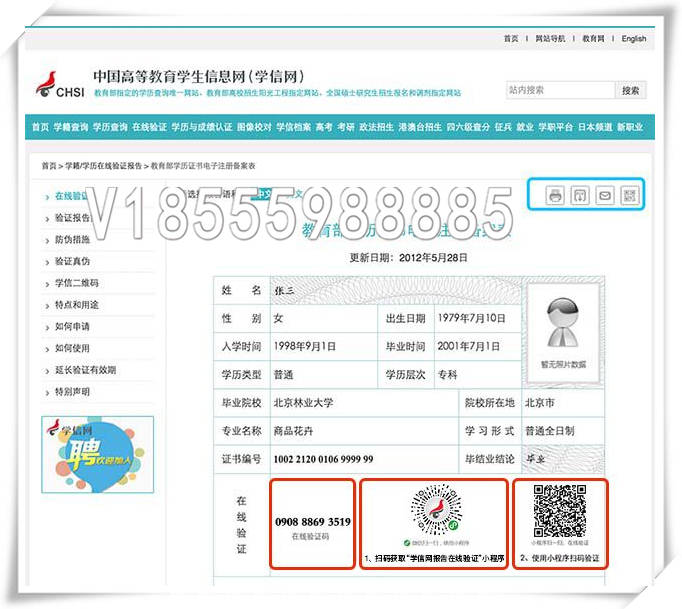Click the enrollment date 1998年9月1日

coord(304,346)
